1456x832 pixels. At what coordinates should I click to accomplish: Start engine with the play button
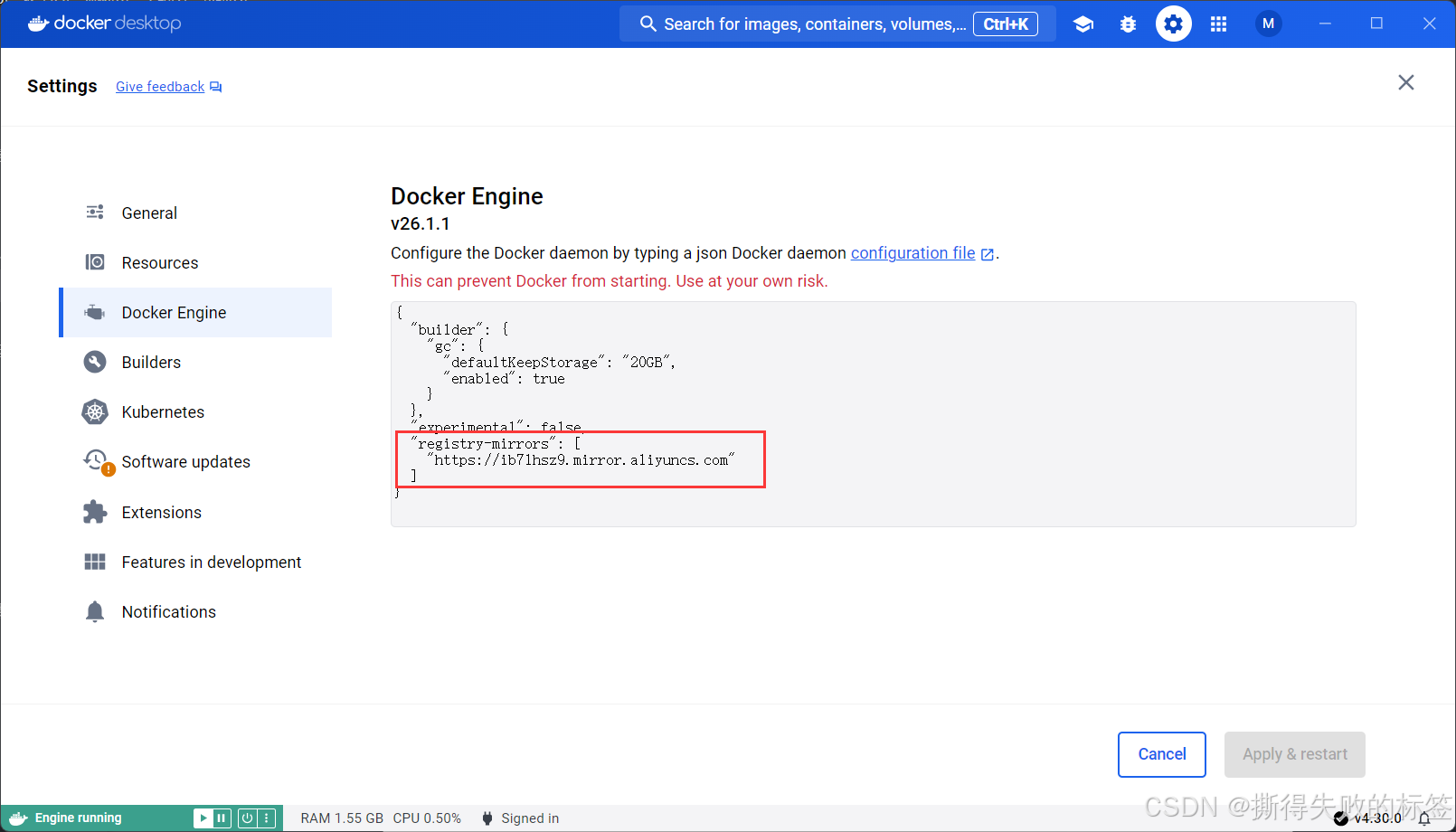click(x=203, y=818)
